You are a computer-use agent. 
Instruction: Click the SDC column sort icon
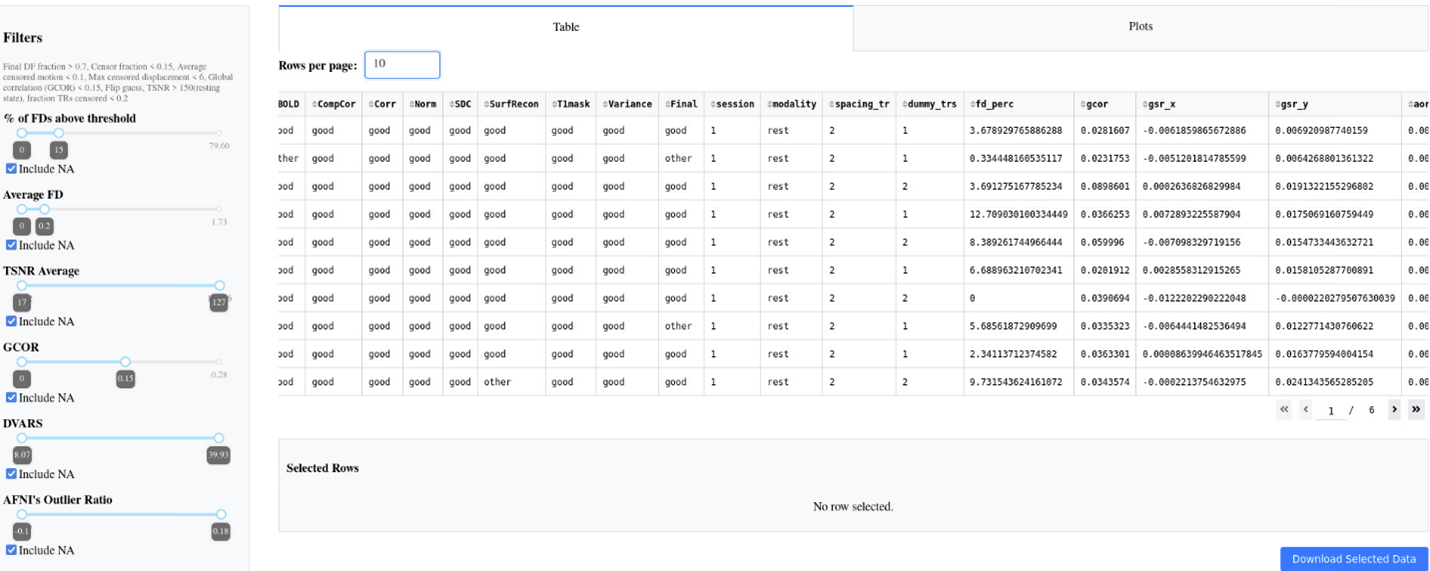pos(452,104)
